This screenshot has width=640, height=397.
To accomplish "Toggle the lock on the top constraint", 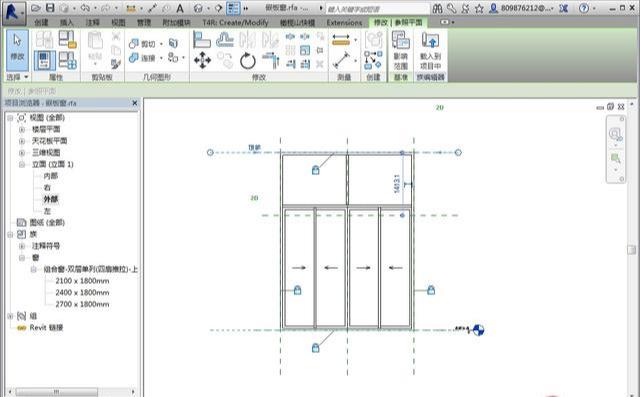I will point(316,170).
